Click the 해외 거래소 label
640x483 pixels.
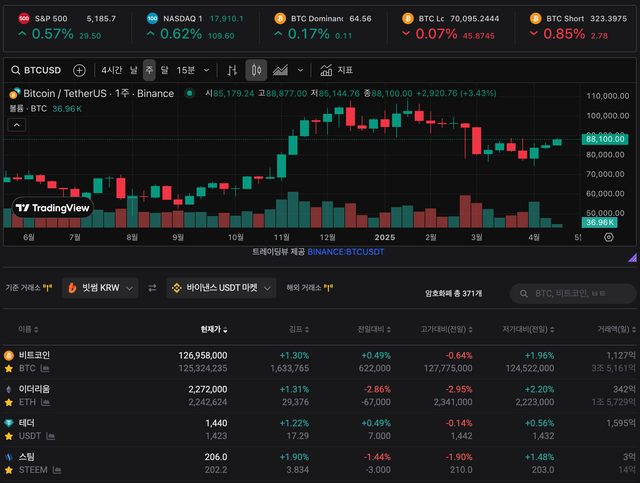(304, 288)
